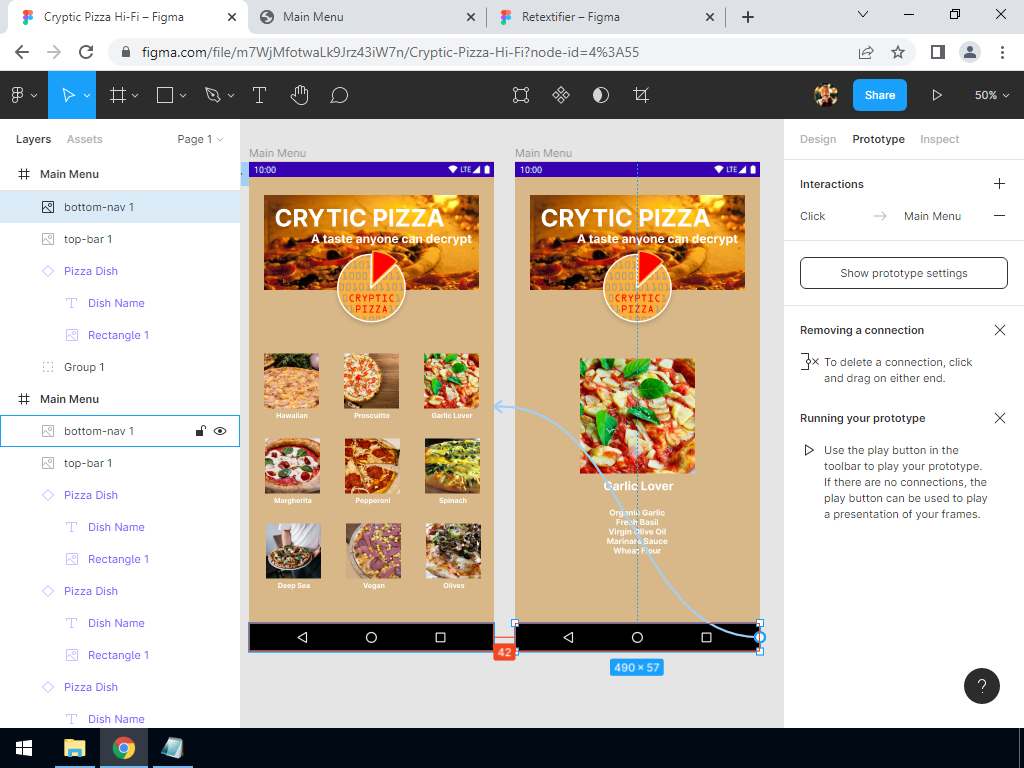Viewport: 1024px width, 768px height.
Task: Select the Rectangle shape tool
Action: click(x=165, y=95)
